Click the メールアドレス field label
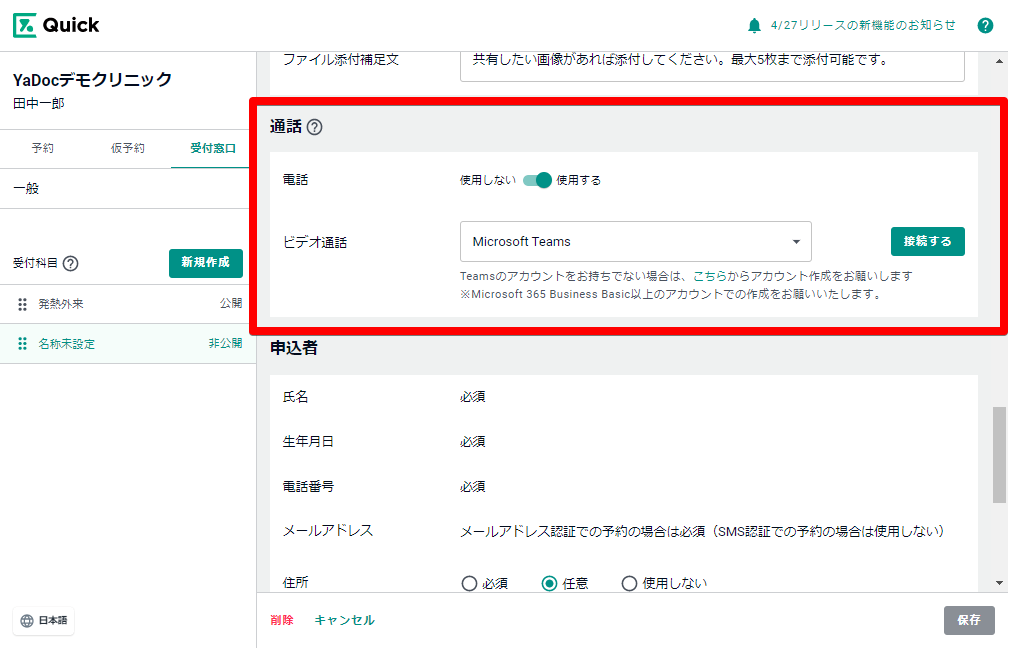The width and height of the screenshot is (1013, 648). pos(328,531)
